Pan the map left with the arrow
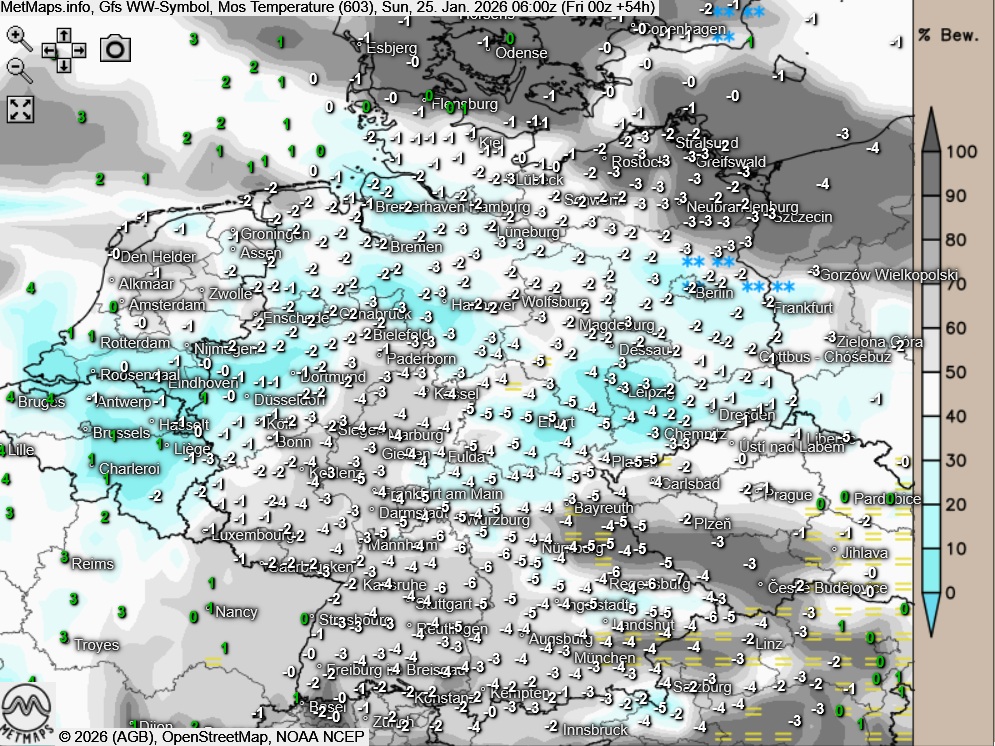The image size is (995, 746). click(x=48, y=49)
